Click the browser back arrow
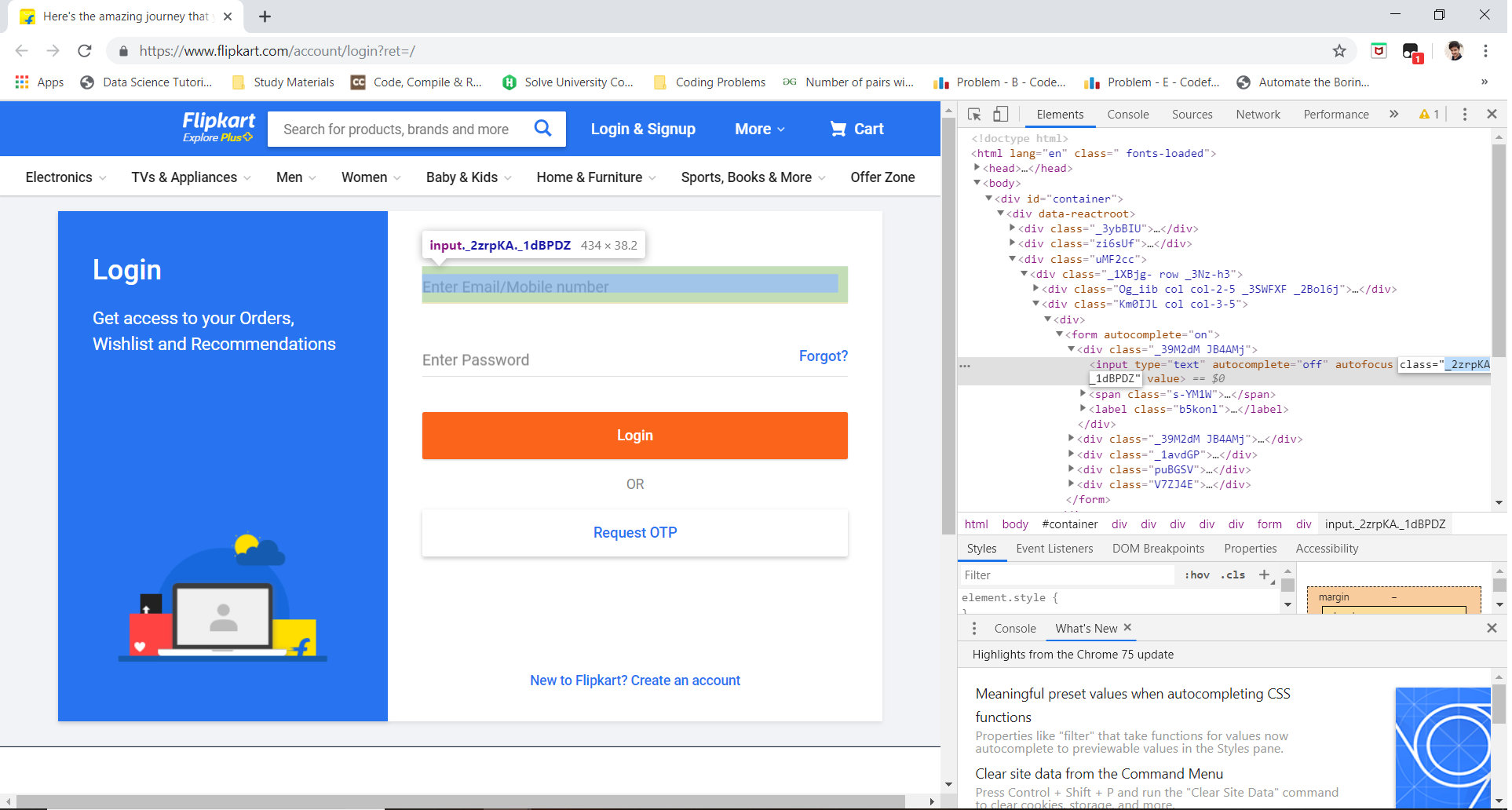1512x810 pixels. [x=22, y=51]
